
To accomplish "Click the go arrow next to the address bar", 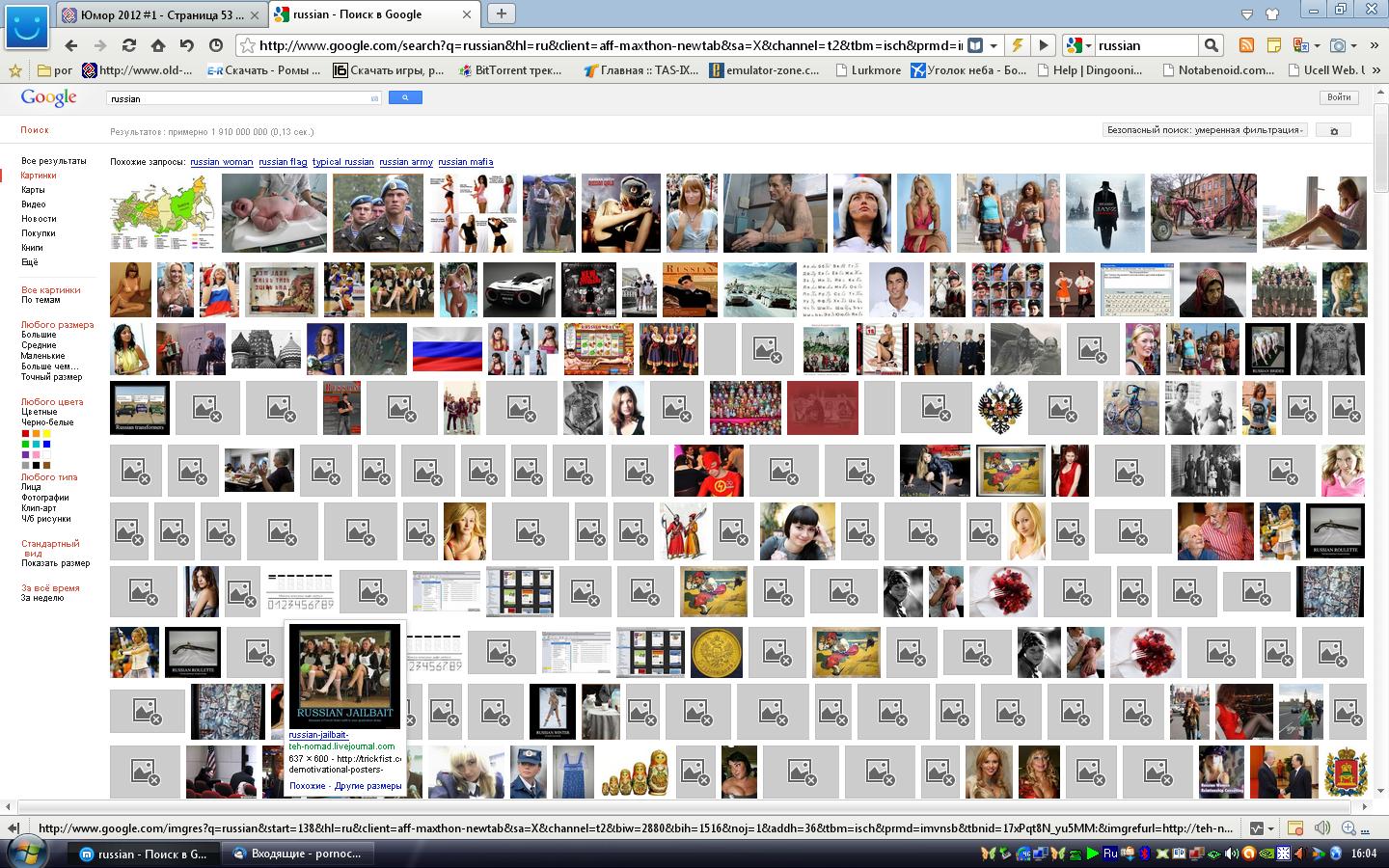I will point(1044,45).
